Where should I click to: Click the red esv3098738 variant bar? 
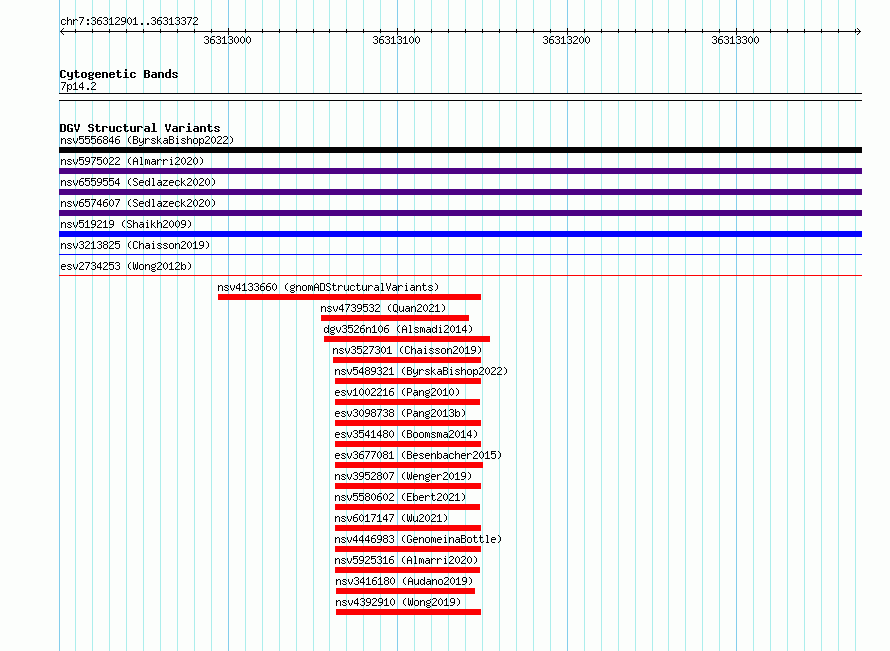point(408,423)
